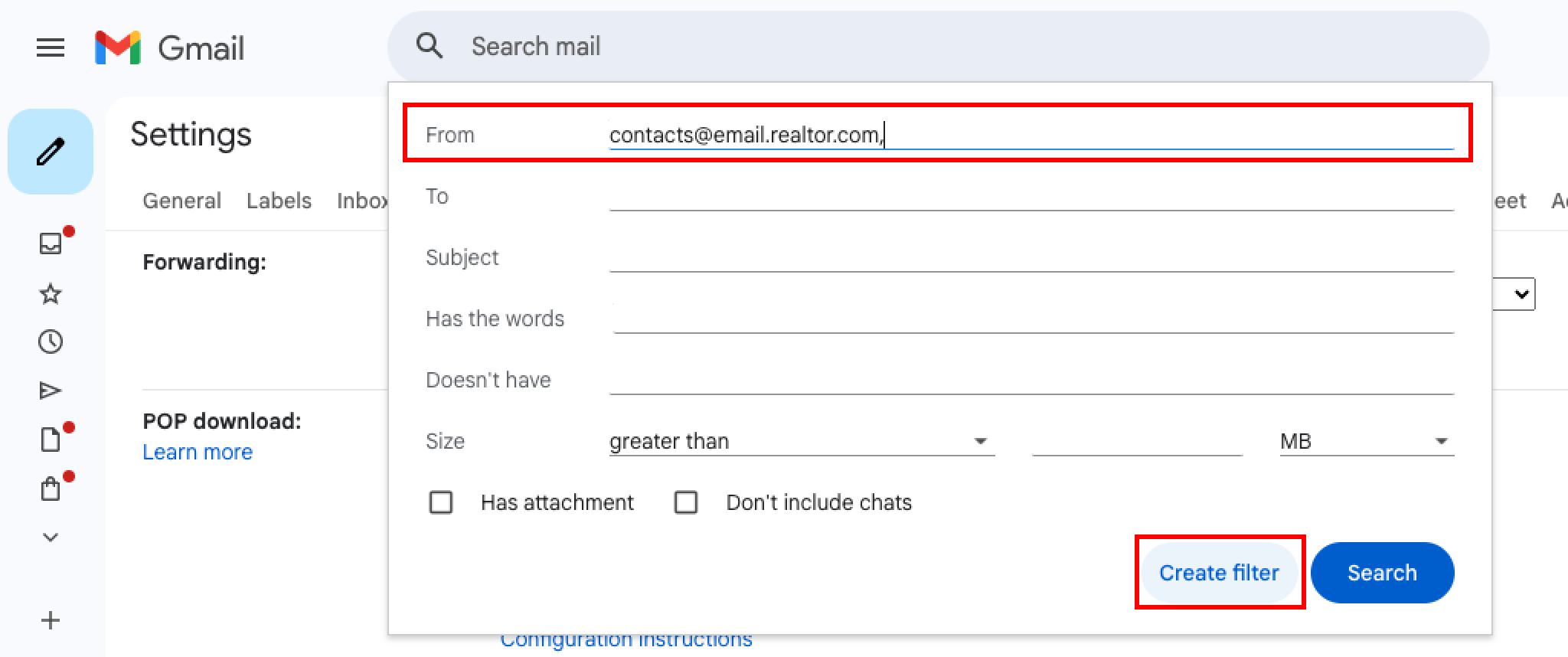This screenshot has width=1568, height=657.
Task: Switch to the General settings tab
Action: point(181,201)
